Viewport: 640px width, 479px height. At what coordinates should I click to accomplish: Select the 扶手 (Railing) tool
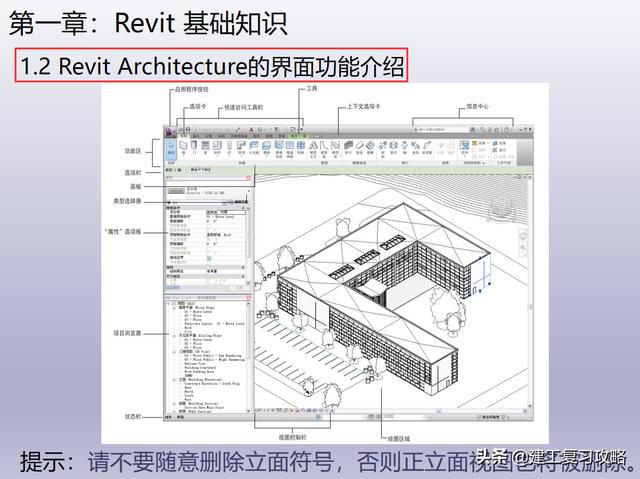tap(348, 147)
